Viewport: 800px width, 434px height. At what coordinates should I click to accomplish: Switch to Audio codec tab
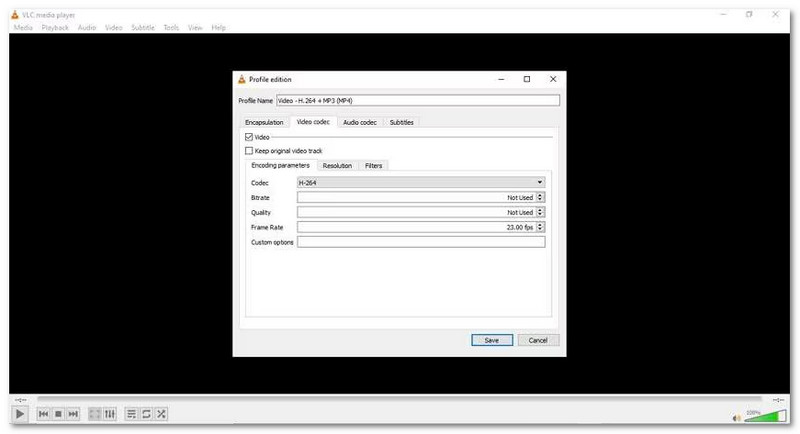point(360,122)
